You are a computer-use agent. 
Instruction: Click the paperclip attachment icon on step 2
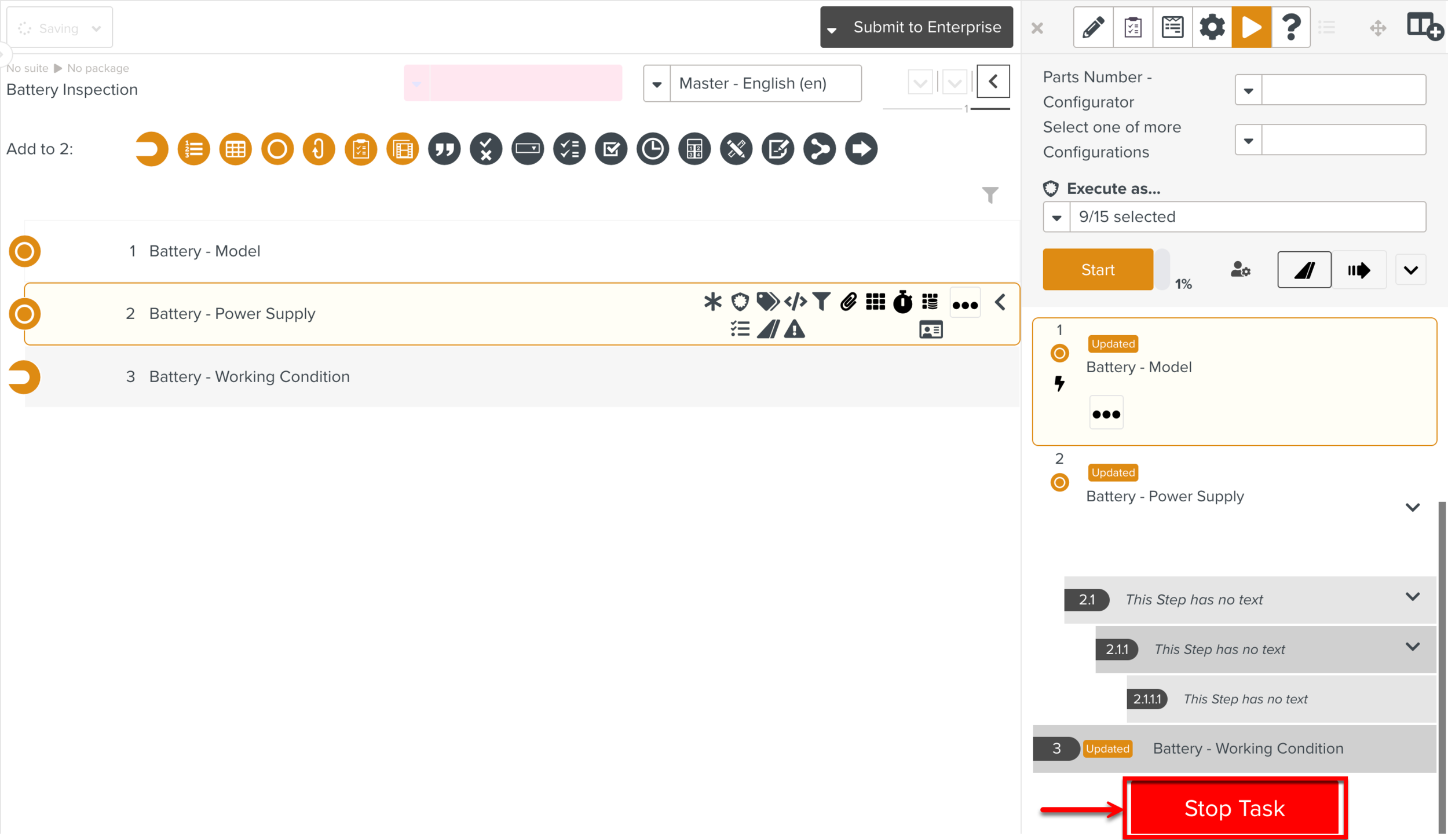pos(848,302)
